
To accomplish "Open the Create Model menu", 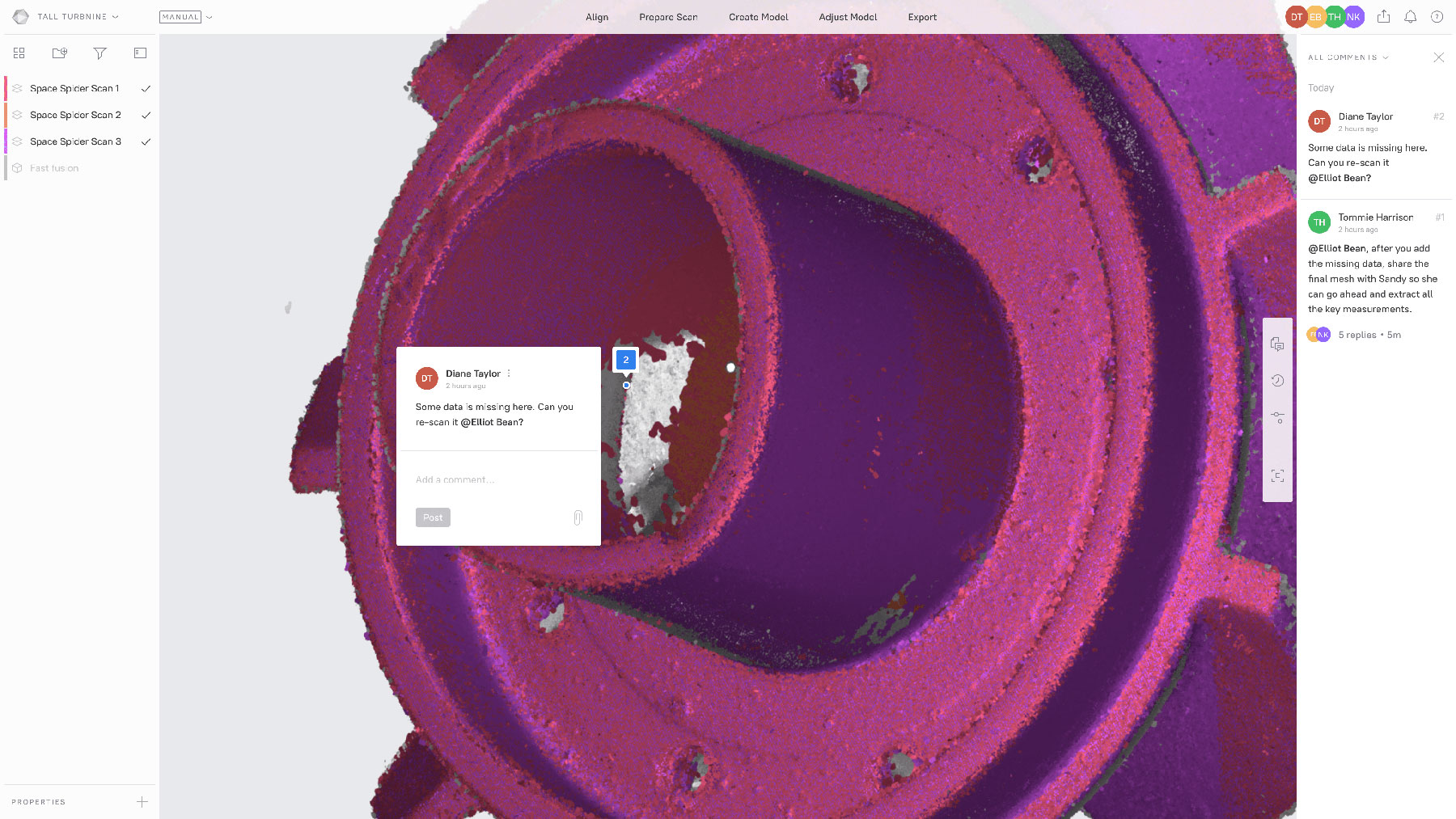I will (x=758, y=17).
